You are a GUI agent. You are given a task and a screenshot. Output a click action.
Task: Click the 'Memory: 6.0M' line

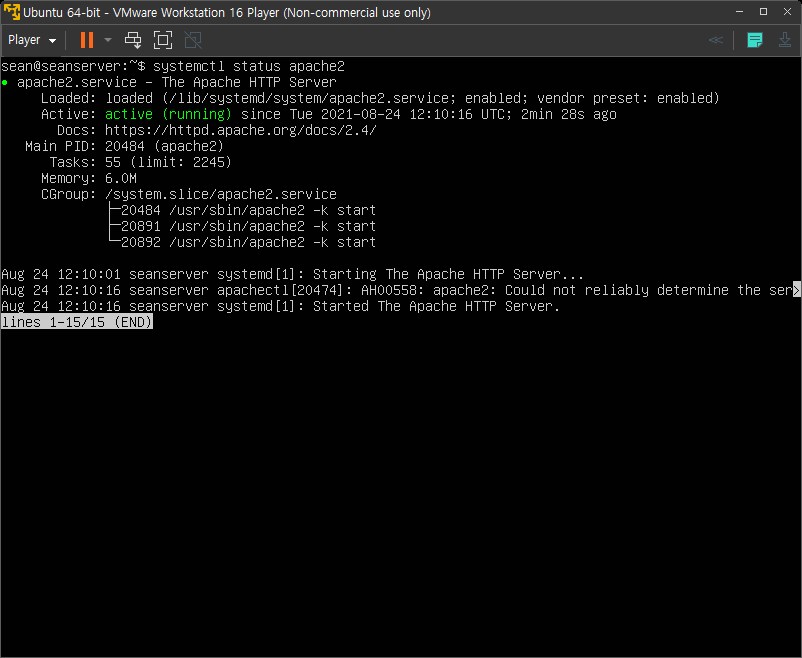click(89, 178)
